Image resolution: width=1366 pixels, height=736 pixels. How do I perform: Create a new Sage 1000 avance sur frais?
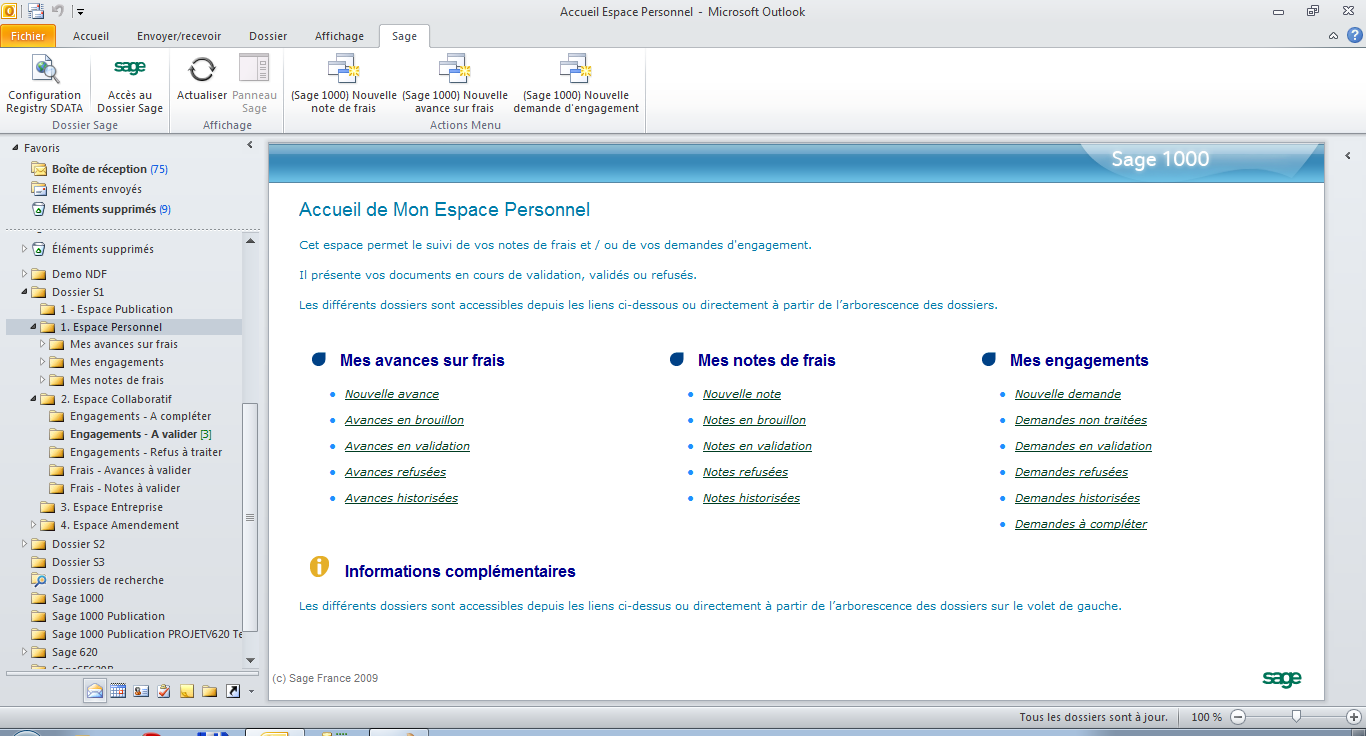click(x=455, y=84)
